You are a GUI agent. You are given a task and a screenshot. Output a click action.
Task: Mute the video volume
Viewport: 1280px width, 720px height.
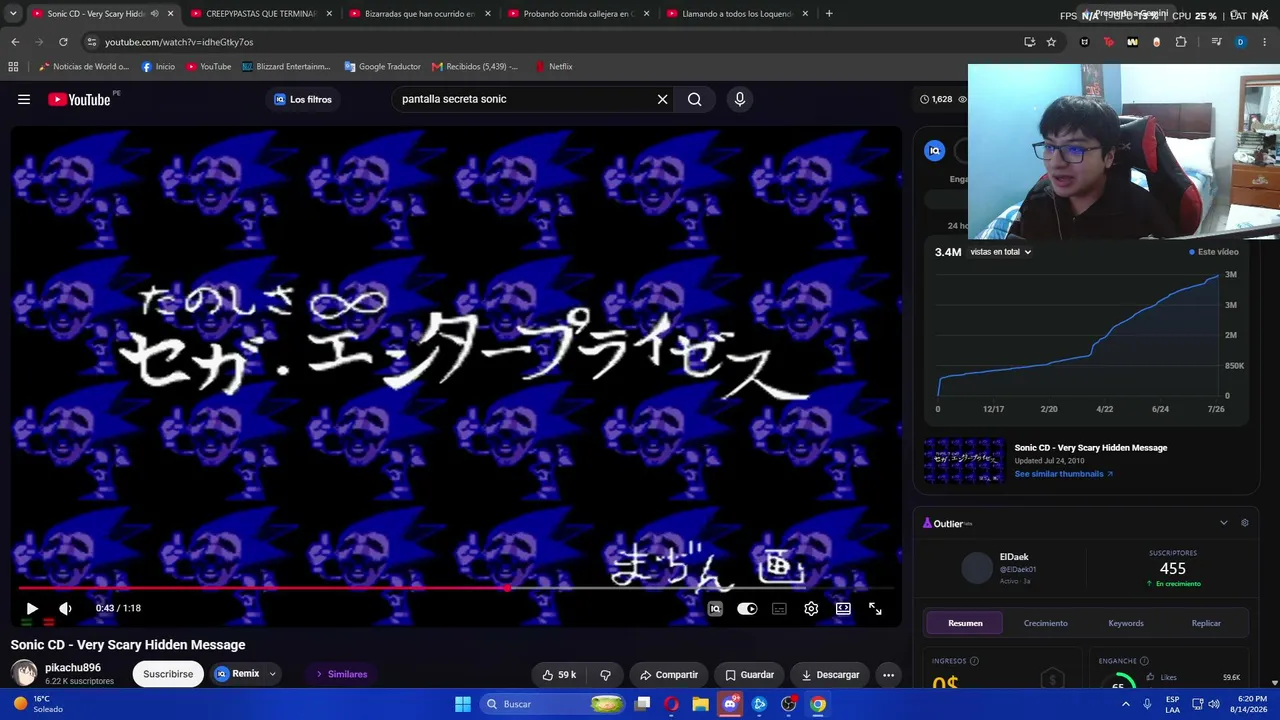[x=65, y=608]
